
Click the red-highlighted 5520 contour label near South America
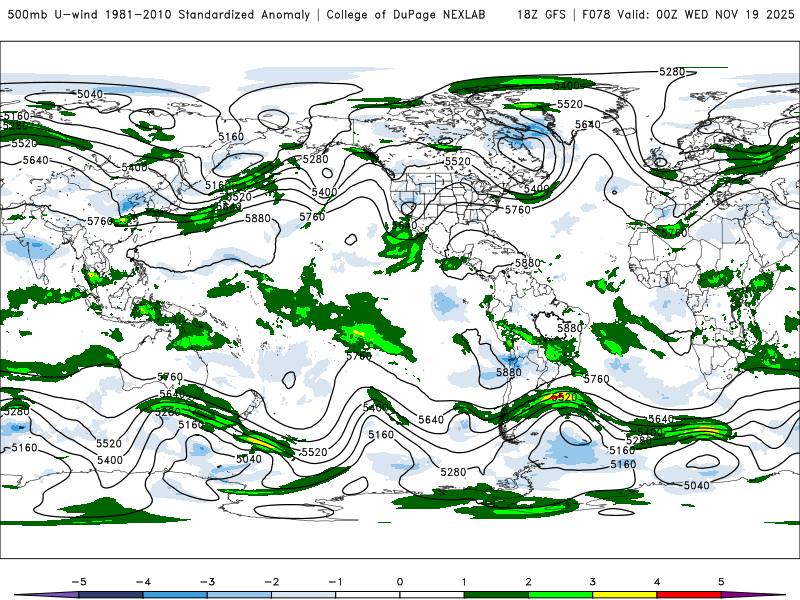[564, 397]
